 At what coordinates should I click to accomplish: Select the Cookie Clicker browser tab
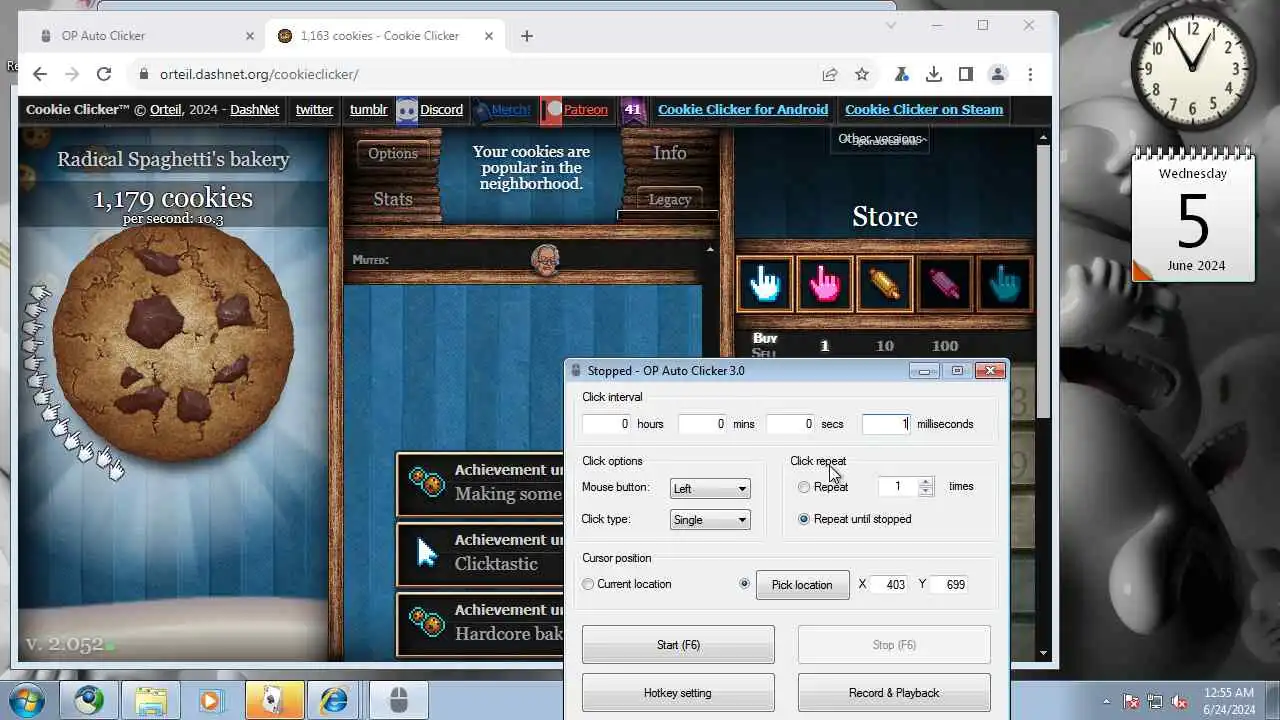385,36
